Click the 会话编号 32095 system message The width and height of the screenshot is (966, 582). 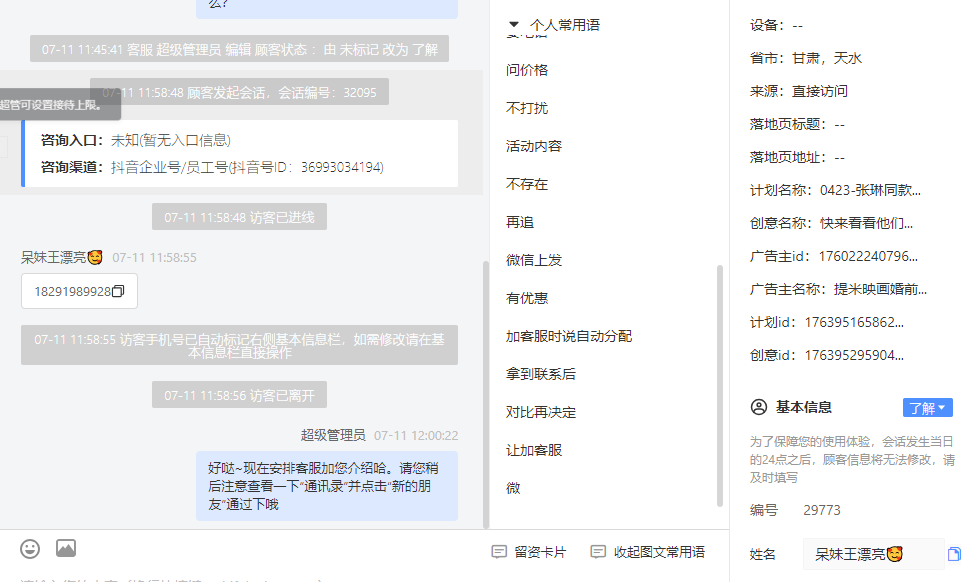point(239,92)
